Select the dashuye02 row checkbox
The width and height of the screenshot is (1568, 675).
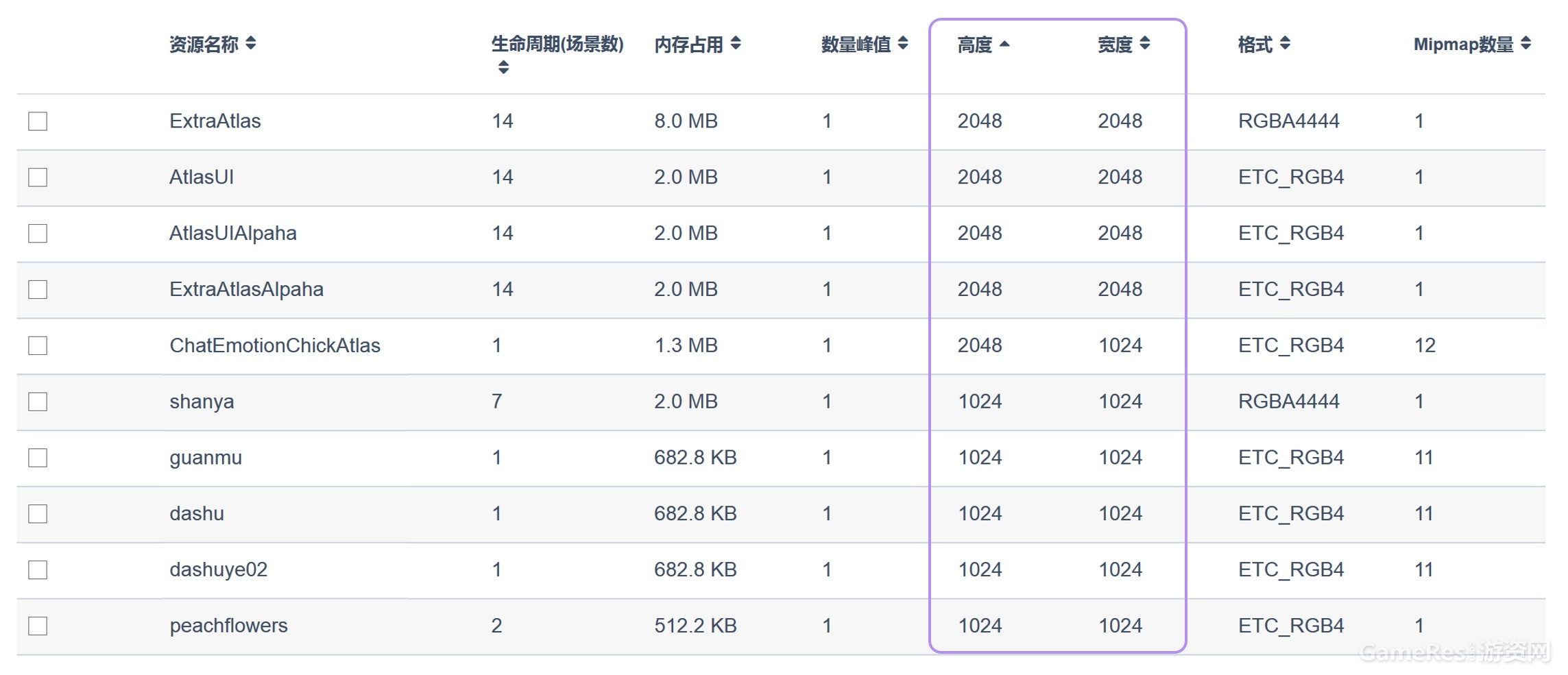pyautogui.click(x=38, y=570)
